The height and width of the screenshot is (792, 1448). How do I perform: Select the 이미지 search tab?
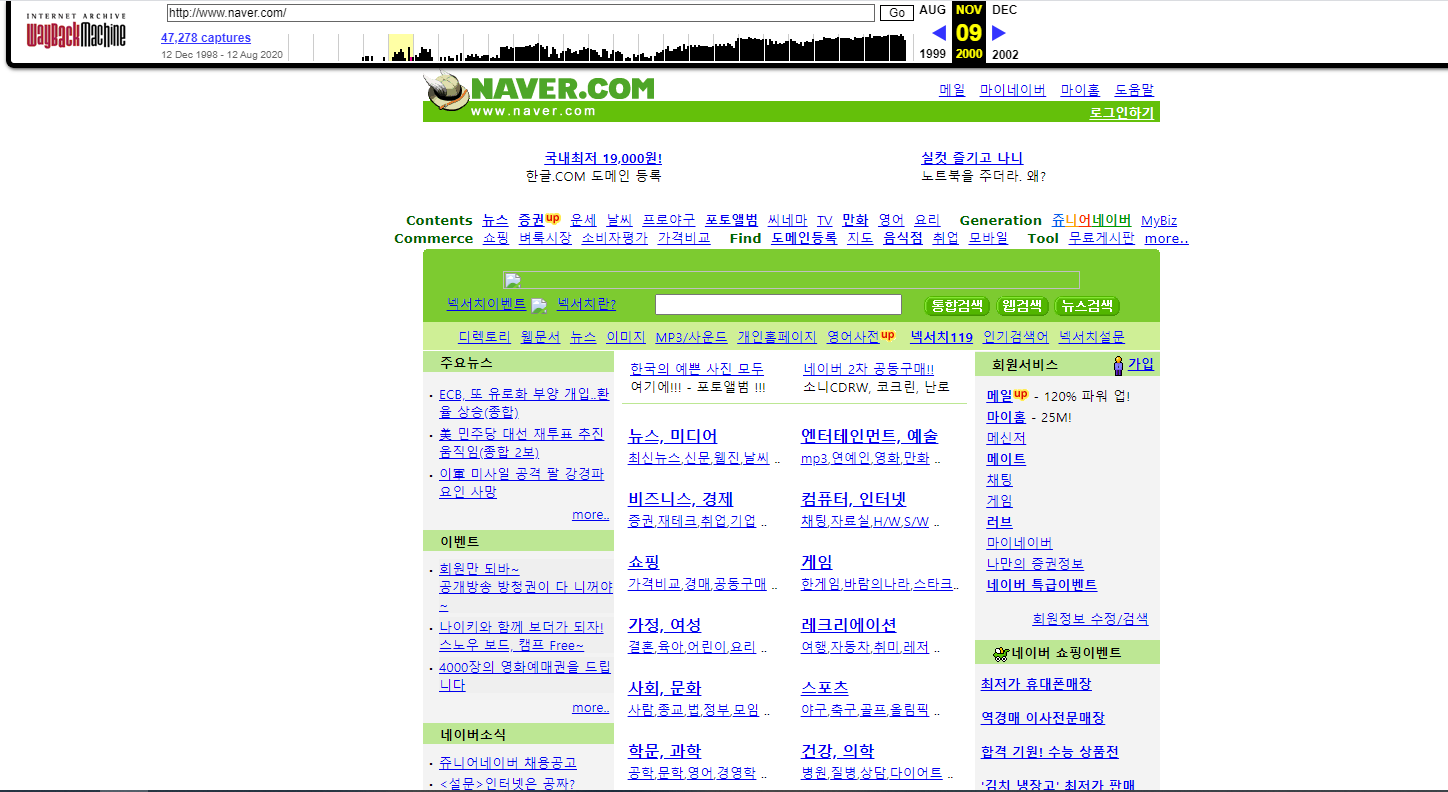pyautogui.click(x=626, y=337)
